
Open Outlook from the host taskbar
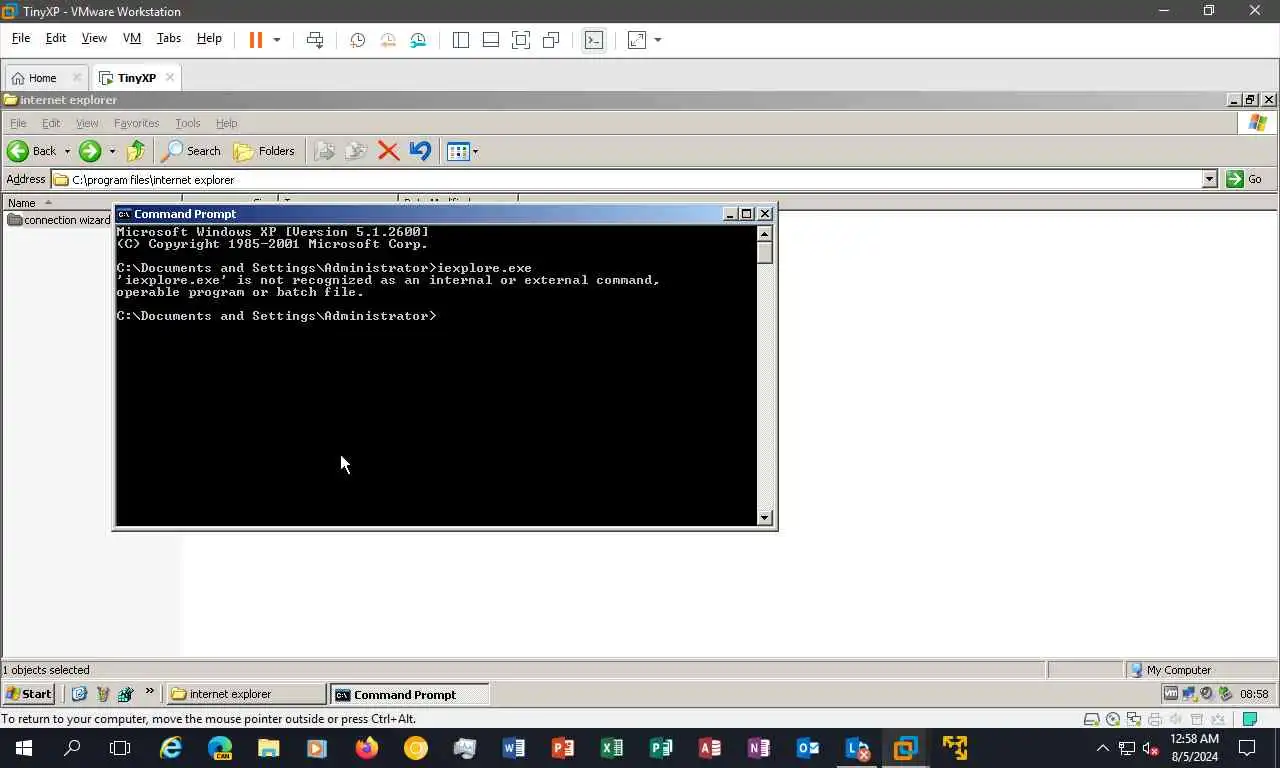pyautogui.click(x=808, y=747)
